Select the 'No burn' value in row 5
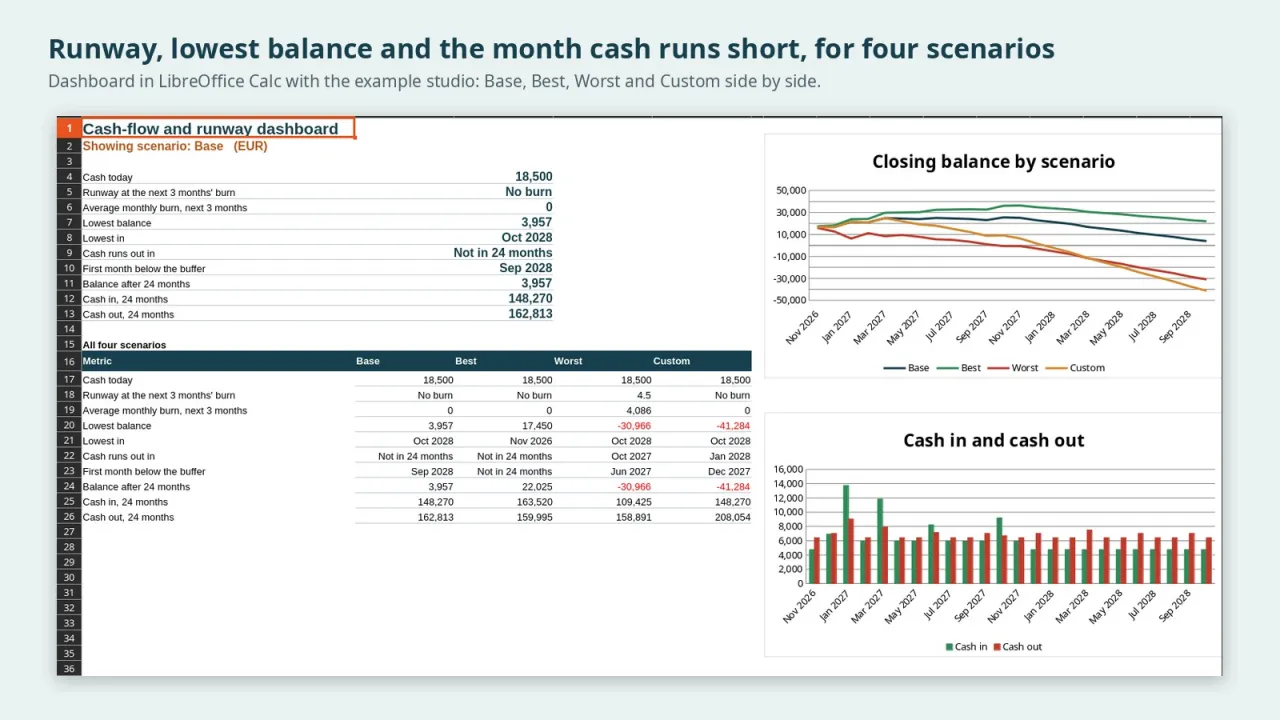Screen dimensions: 1280x720 point(528,192)
